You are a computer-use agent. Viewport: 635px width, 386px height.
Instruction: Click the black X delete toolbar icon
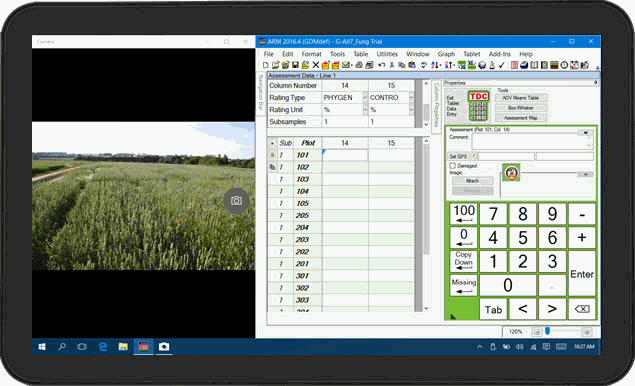[x=316, y=65]
